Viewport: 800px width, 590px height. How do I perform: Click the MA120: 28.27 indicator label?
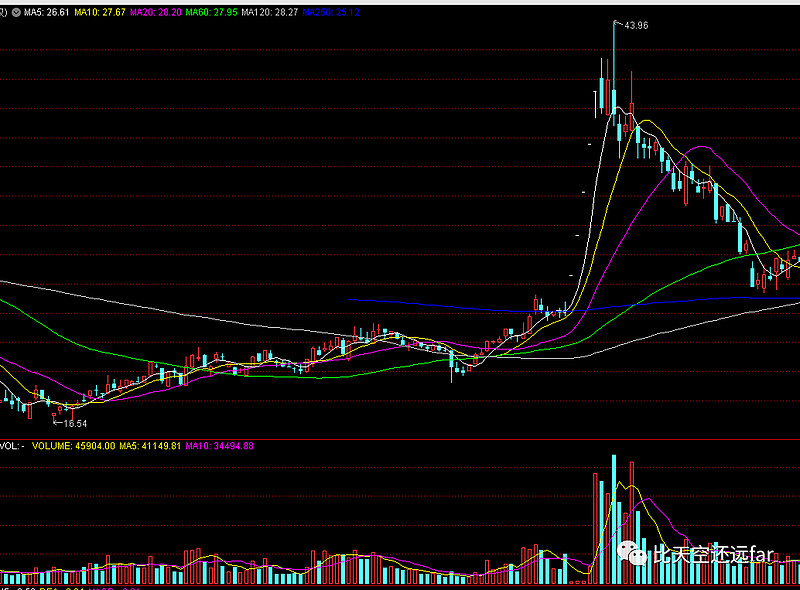click(x=283, y=11)
